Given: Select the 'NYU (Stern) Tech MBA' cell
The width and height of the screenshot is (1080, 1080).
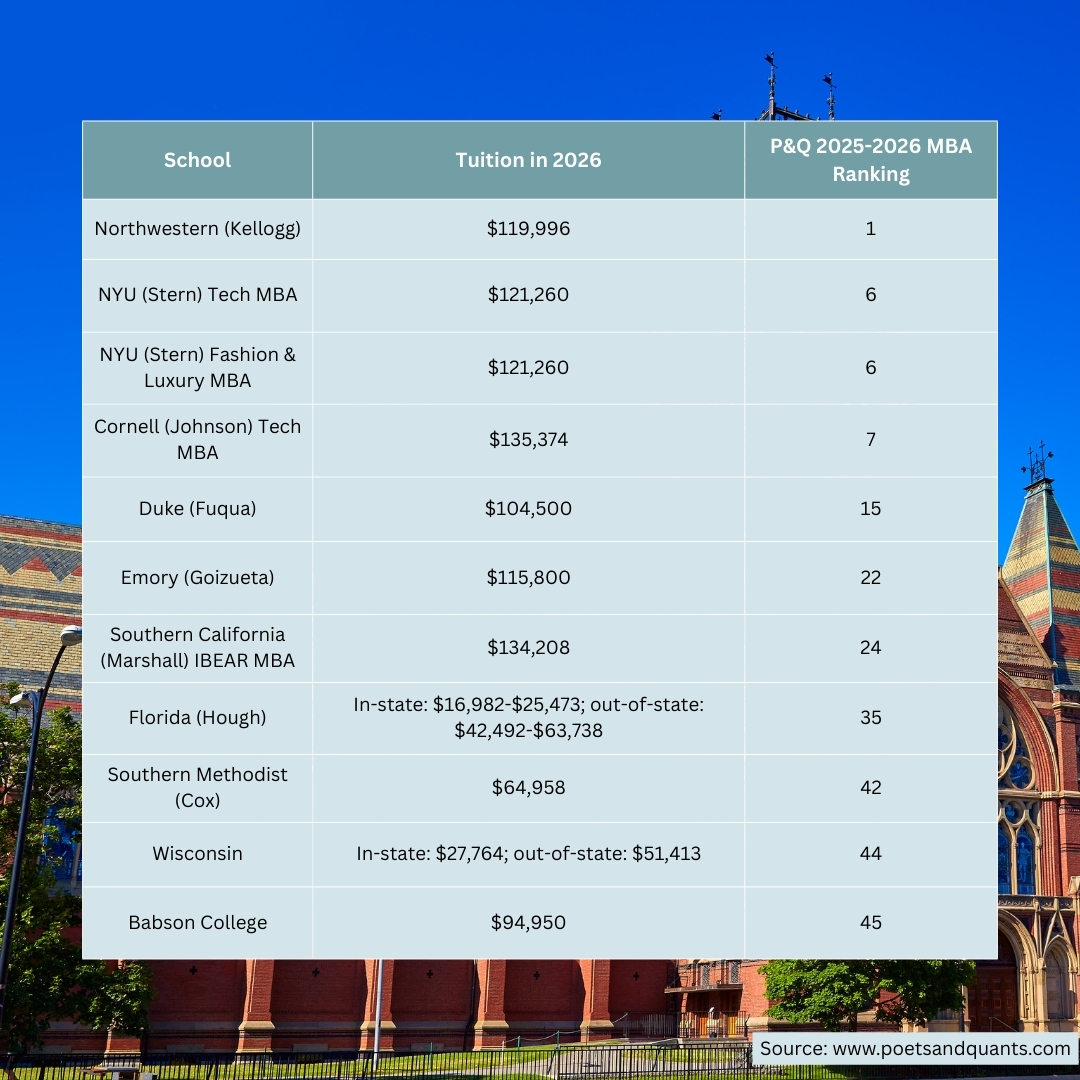Looking at the screenshot, I should pos(197,295).
